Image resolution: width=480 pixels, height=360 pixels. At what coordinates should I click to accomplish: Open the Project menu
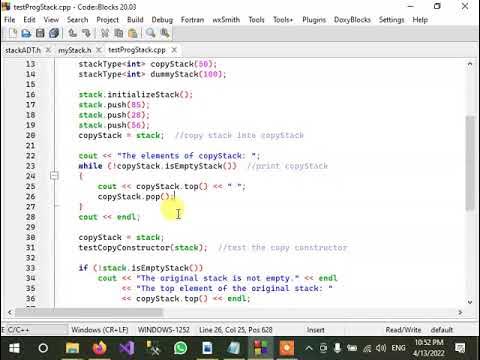tap(107, 20)
